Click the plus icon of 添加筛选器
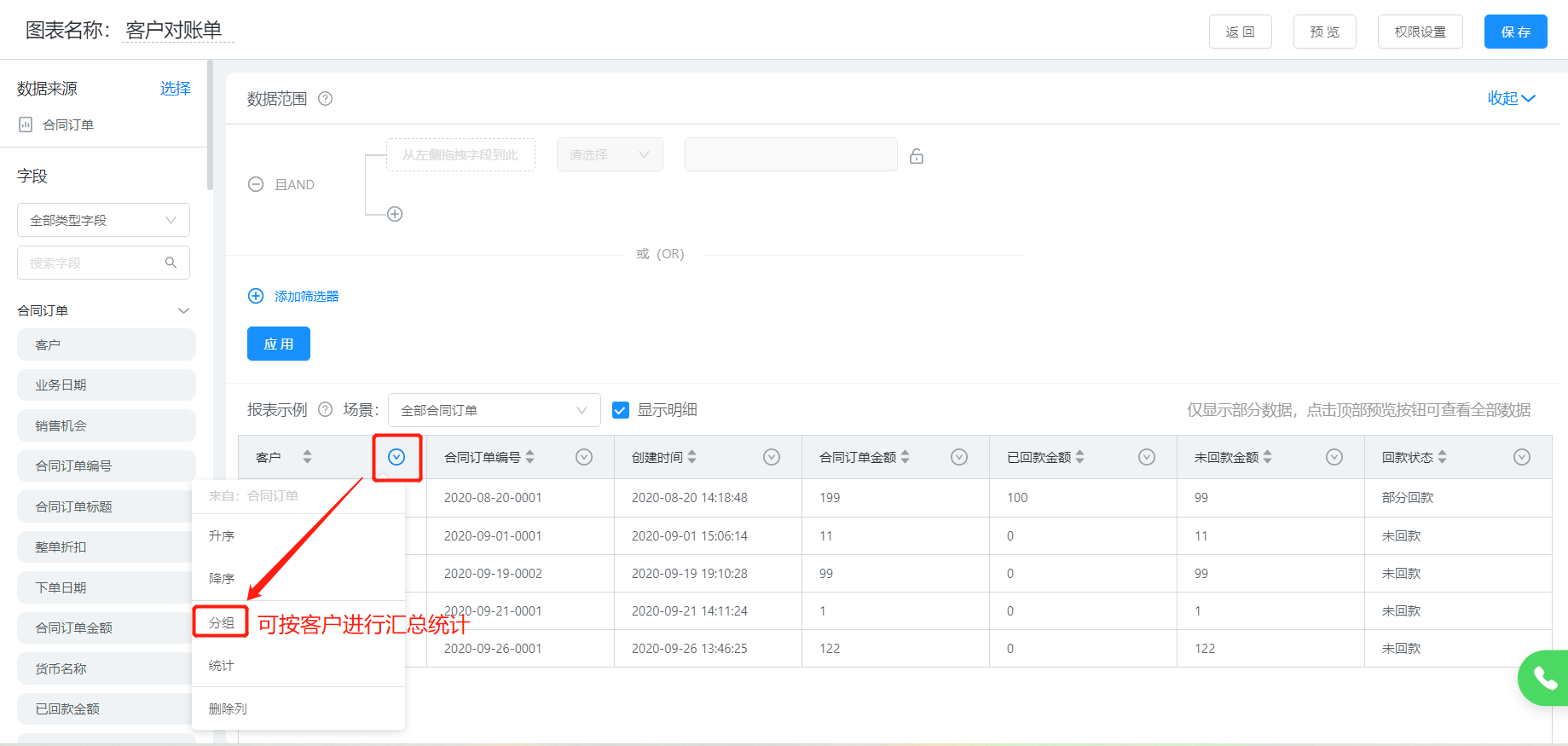The width and height of the screenshot is (1568, 746). tap(256, 296)
